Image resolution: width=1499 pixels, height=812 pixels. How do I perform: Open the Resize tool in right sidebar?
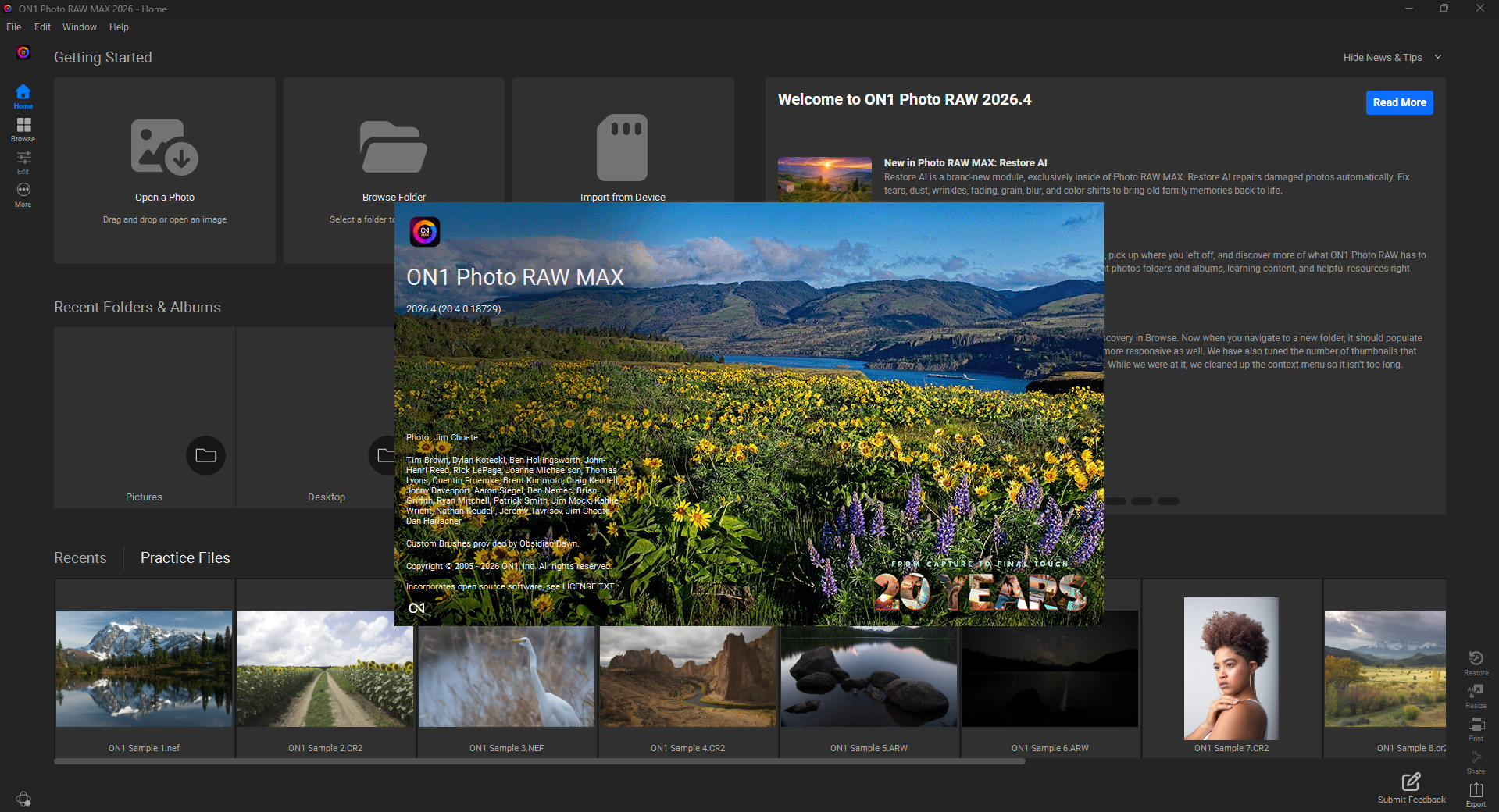pyautogui.click(x=1476, y=696)
